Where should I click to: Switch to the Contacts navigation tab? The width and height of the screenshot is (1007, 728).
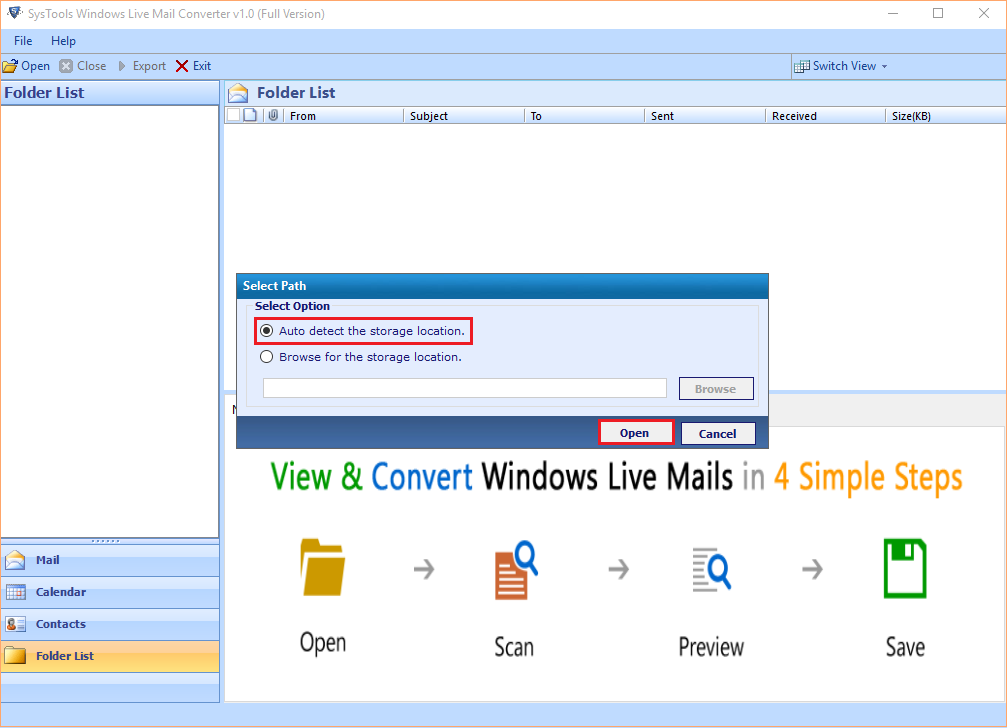(110, 624)
